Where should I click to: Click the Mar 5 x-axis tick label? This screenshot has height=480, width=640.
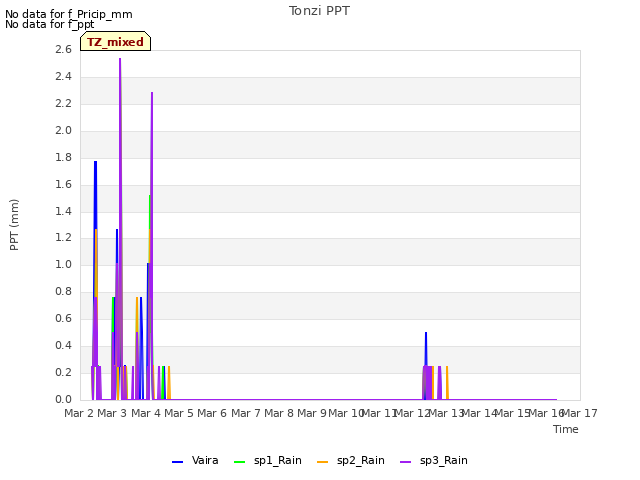(179, 413)
